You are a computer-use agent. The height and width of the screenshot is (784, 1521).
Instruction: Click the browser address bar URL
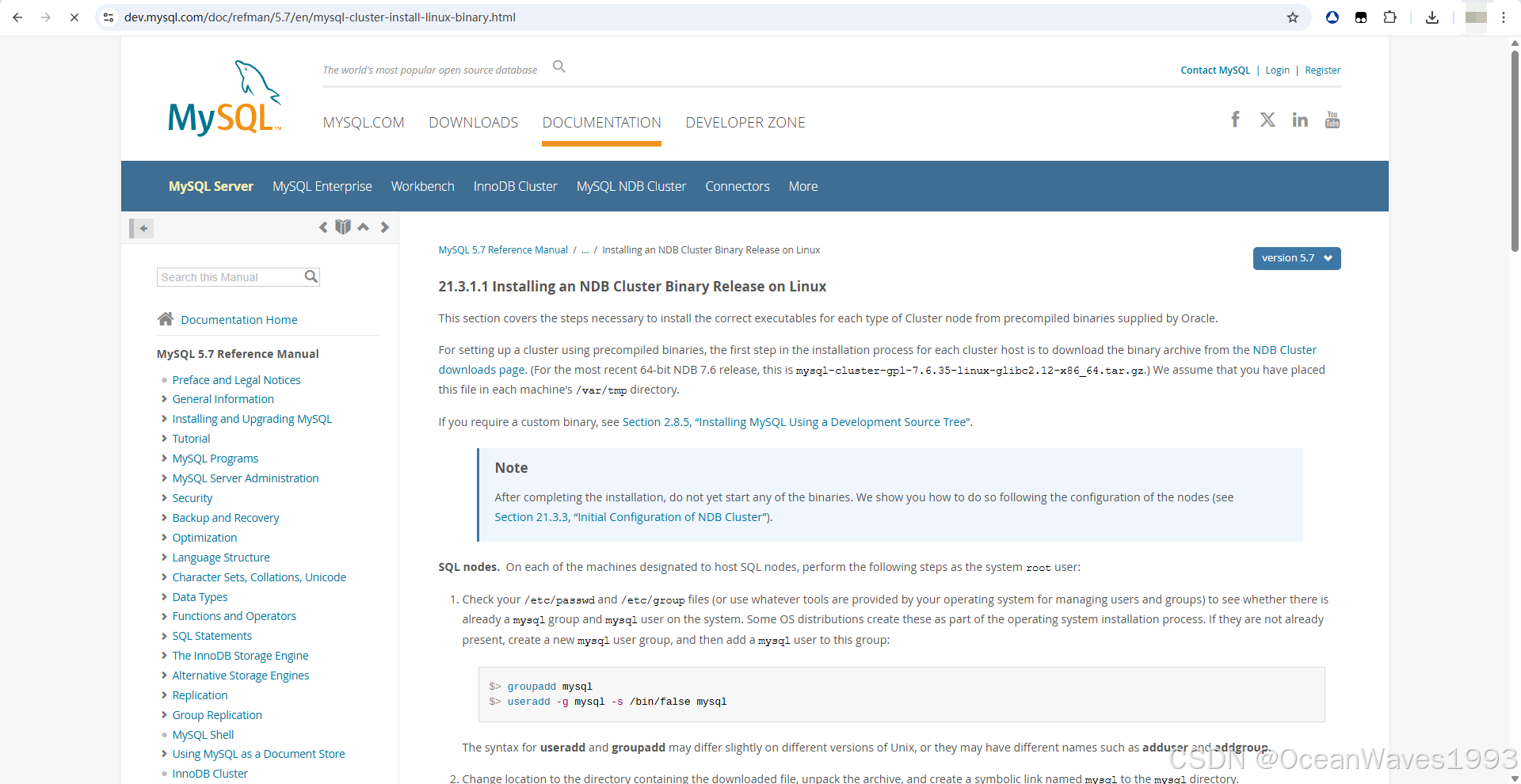(x=320, y=17)
